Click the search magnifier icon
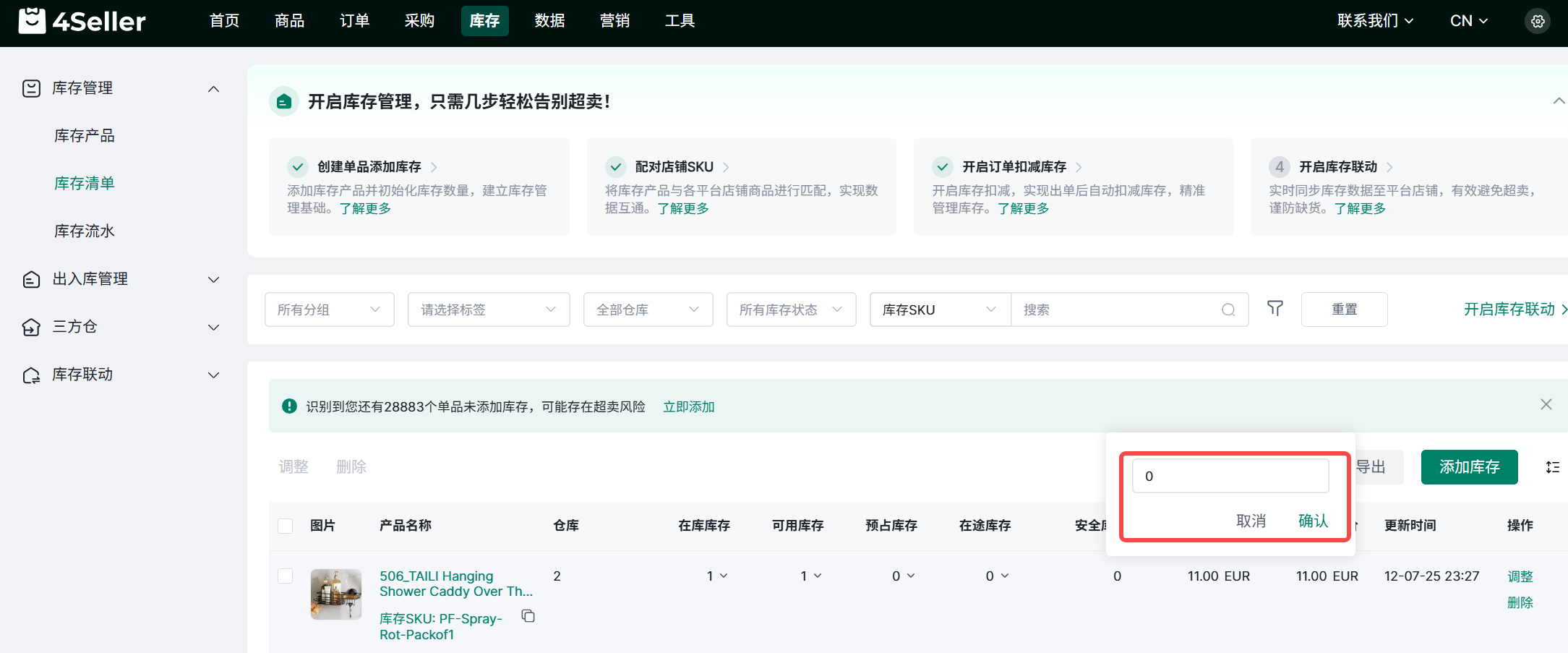Viewport: 1568px width, 653px height. click(x=1228, y=310)
